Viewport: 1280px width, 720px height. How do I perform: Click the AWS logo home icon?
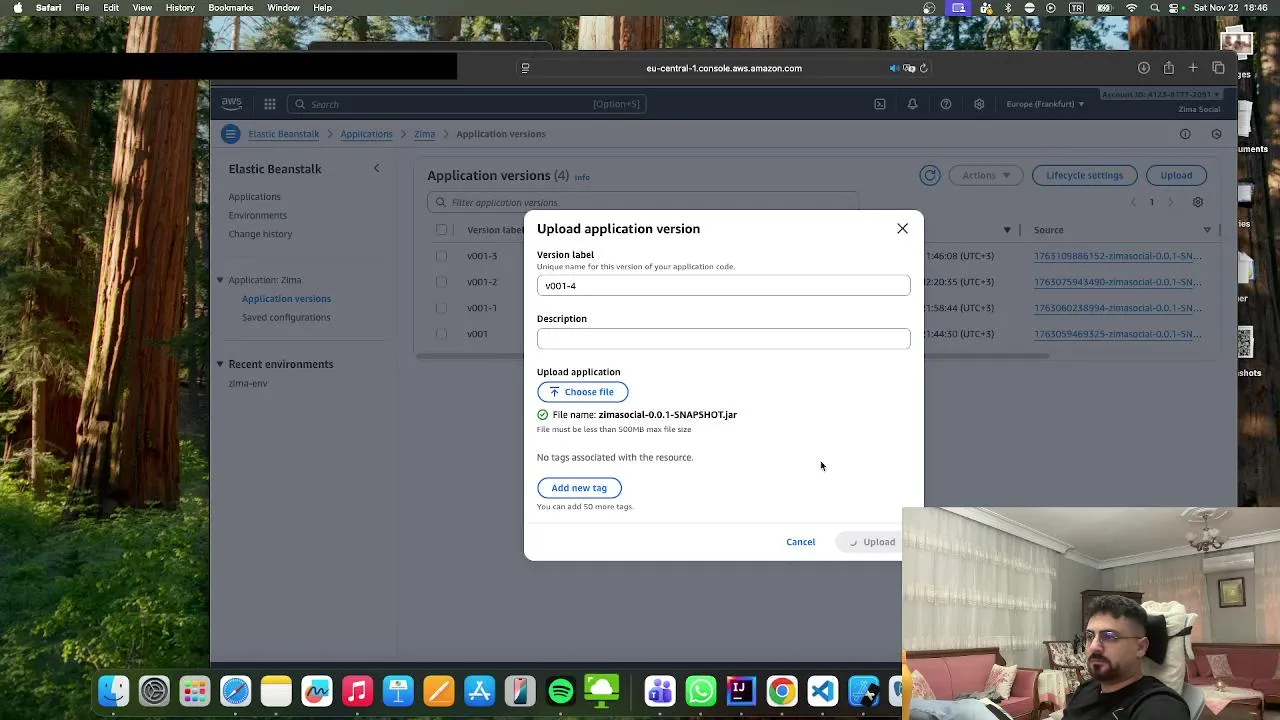click(x=232, y=103)
